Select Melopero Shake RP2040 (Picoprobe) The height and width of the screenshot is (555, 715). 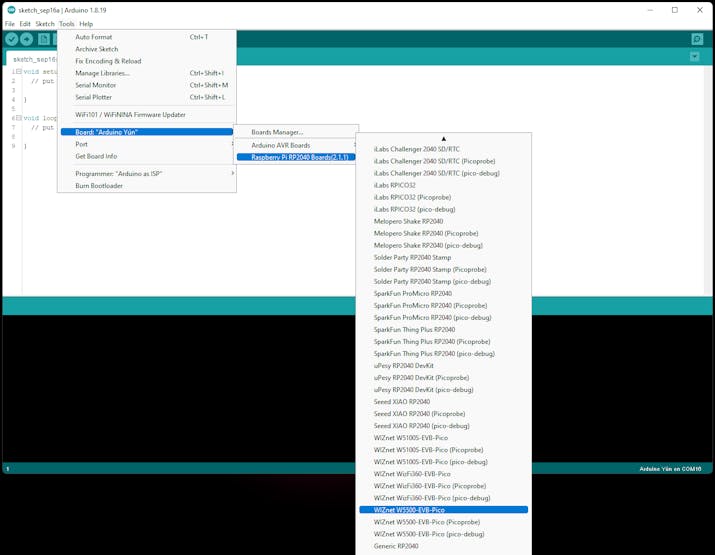[443, 233]
